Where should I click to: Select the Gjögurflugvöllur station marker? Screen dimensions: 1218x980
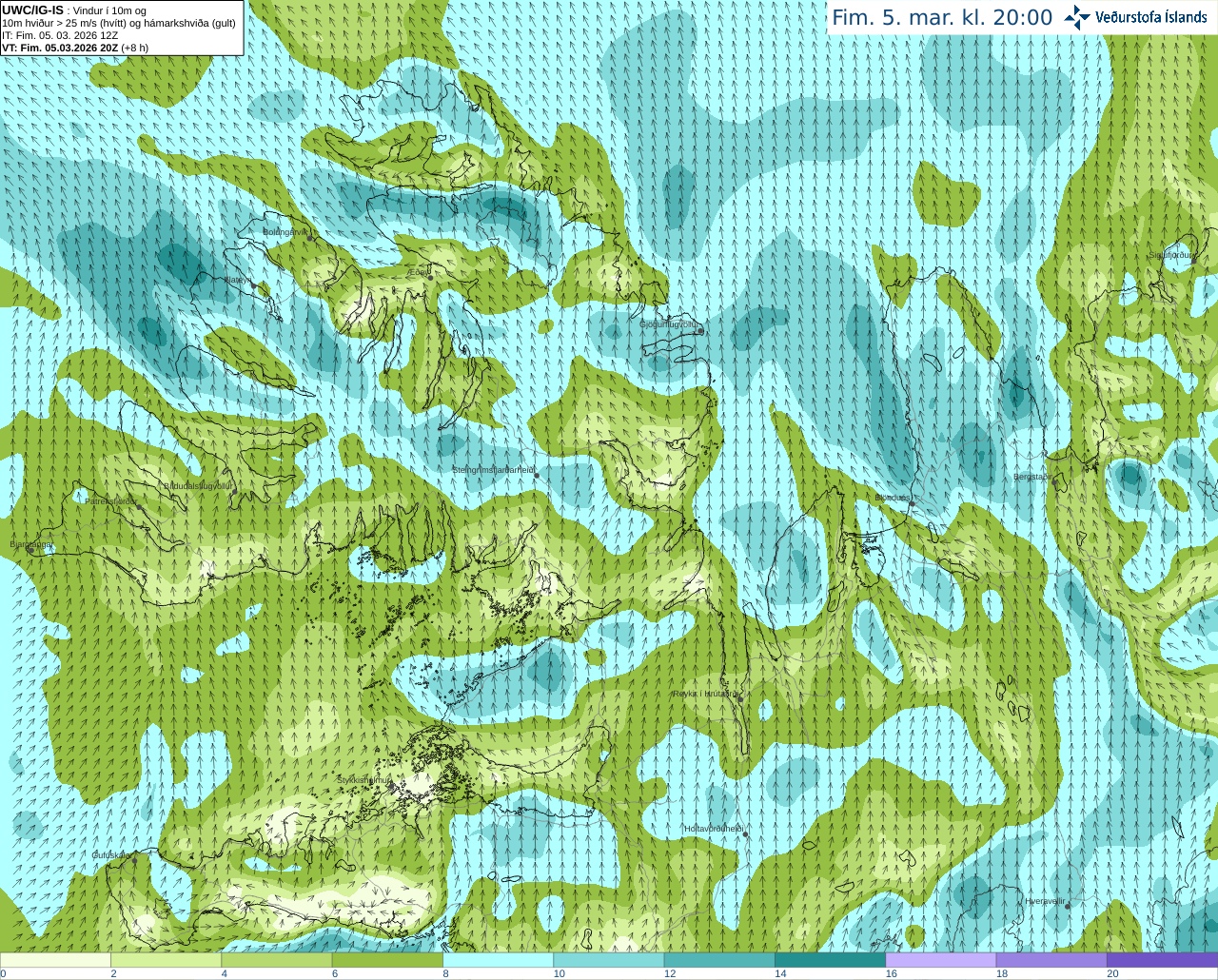[x=700, y=331]
